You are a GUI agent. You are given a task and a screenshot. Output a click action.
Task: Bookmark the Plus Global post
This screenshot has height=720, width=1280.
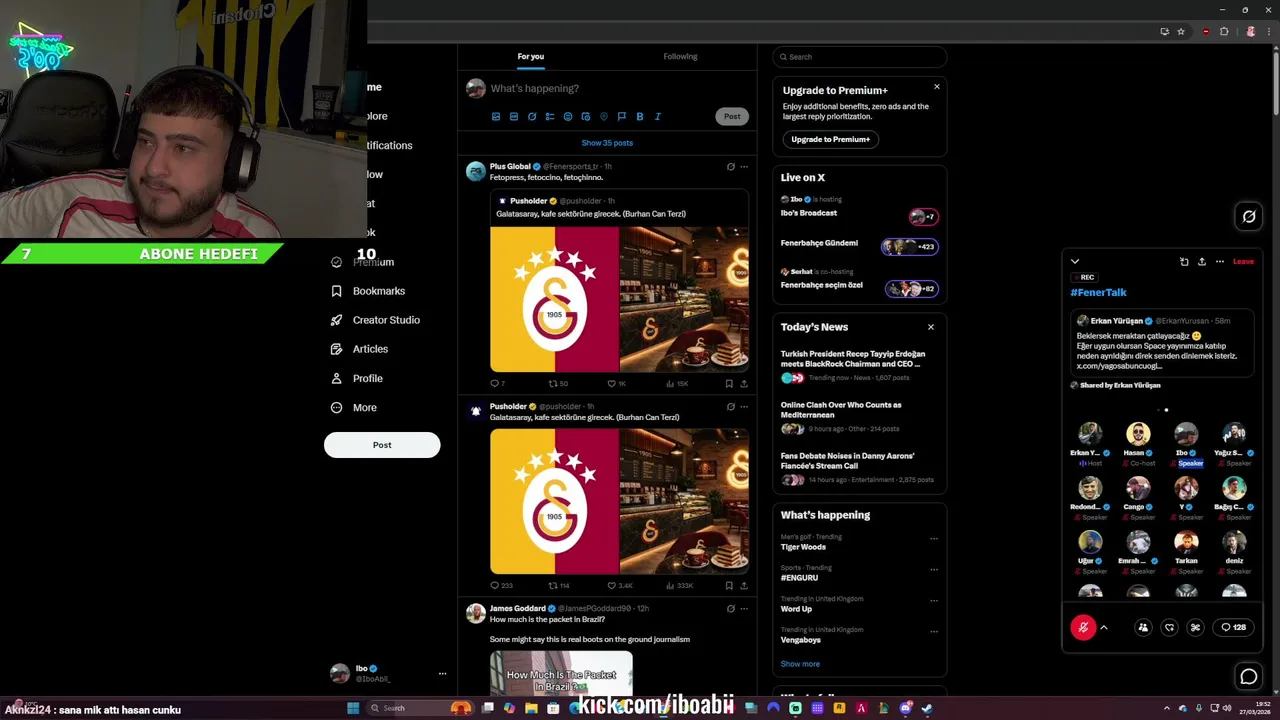pos(729,384)
